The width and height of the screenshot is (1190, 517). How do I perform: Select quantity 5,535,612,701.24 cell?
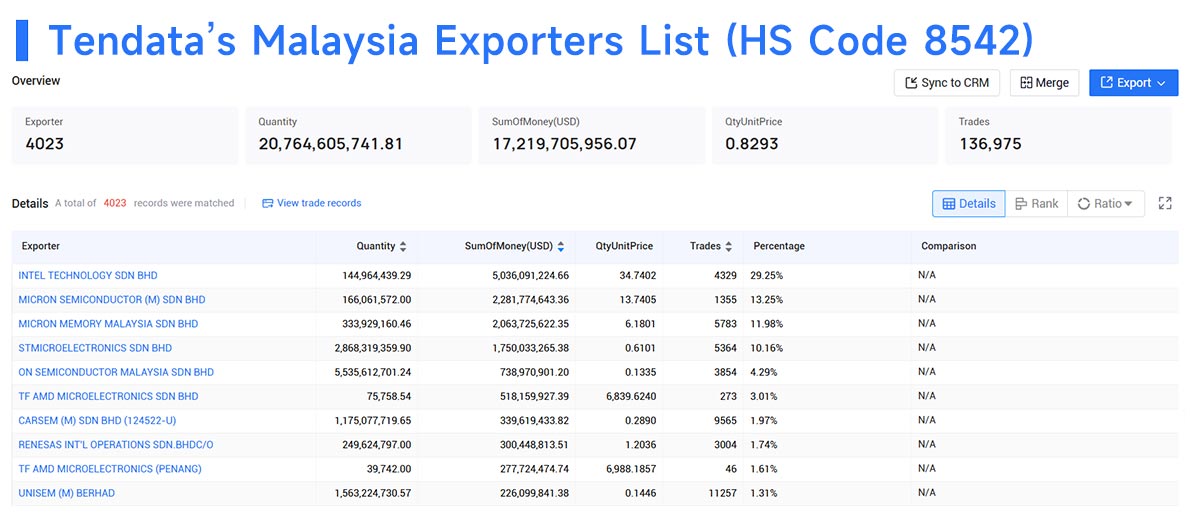pos(373,373)
